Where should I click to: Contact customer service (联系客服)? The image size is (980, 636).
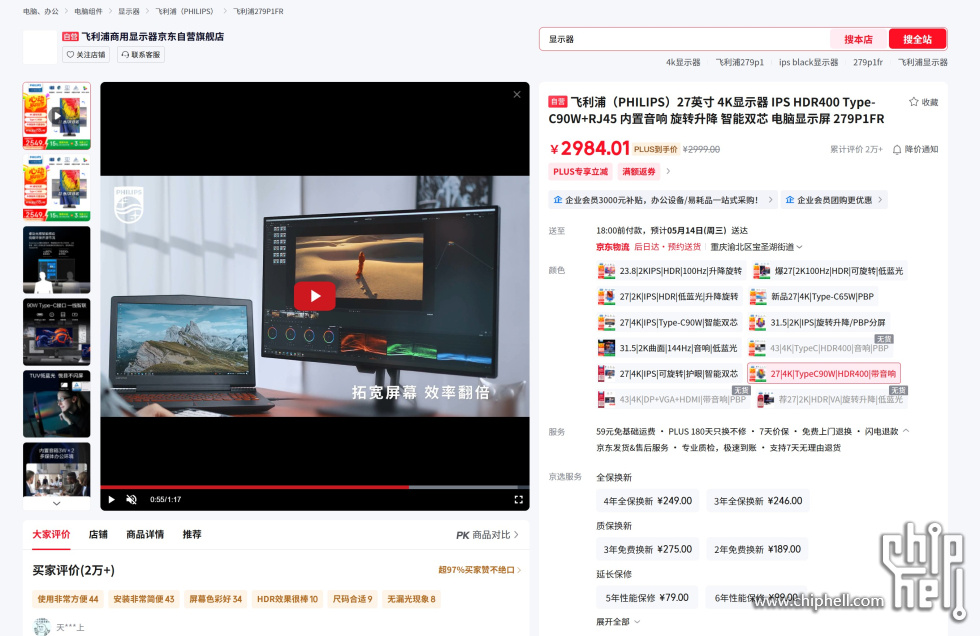pos(141,55)
